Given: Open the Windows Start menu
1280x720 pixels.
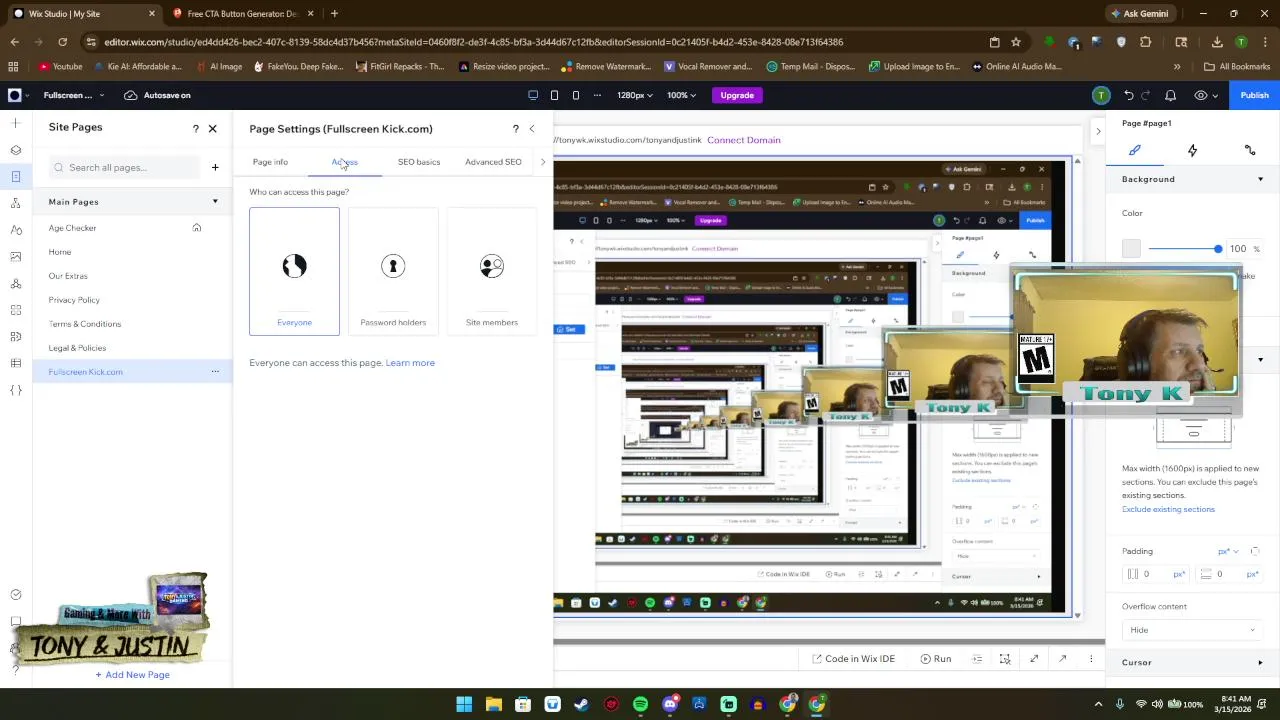Looking at the screenshot, I should (x=464, y=704).
